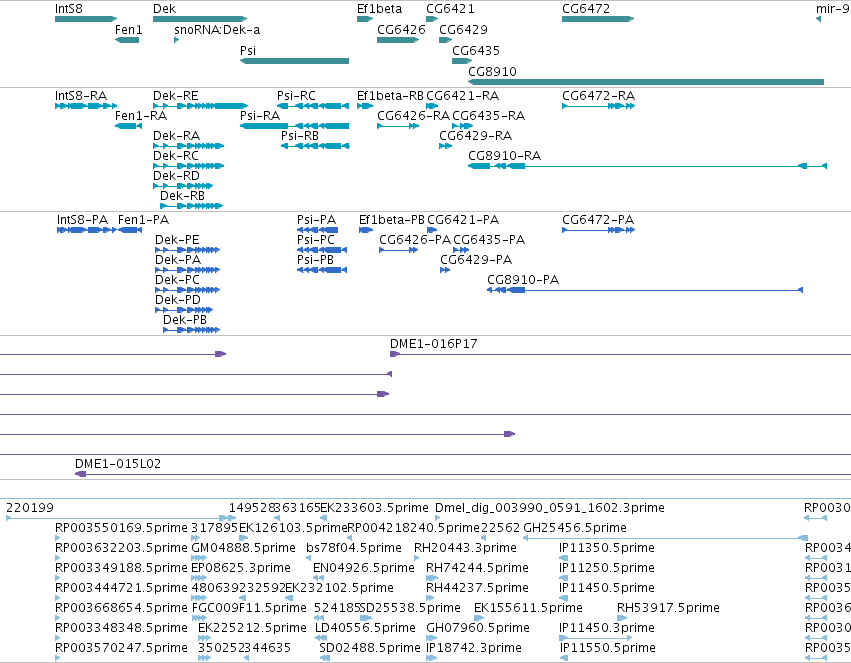Viewport: 851px width, 663px height.
Task: Click the Psi-PA protein label
Action: [316, 220]
